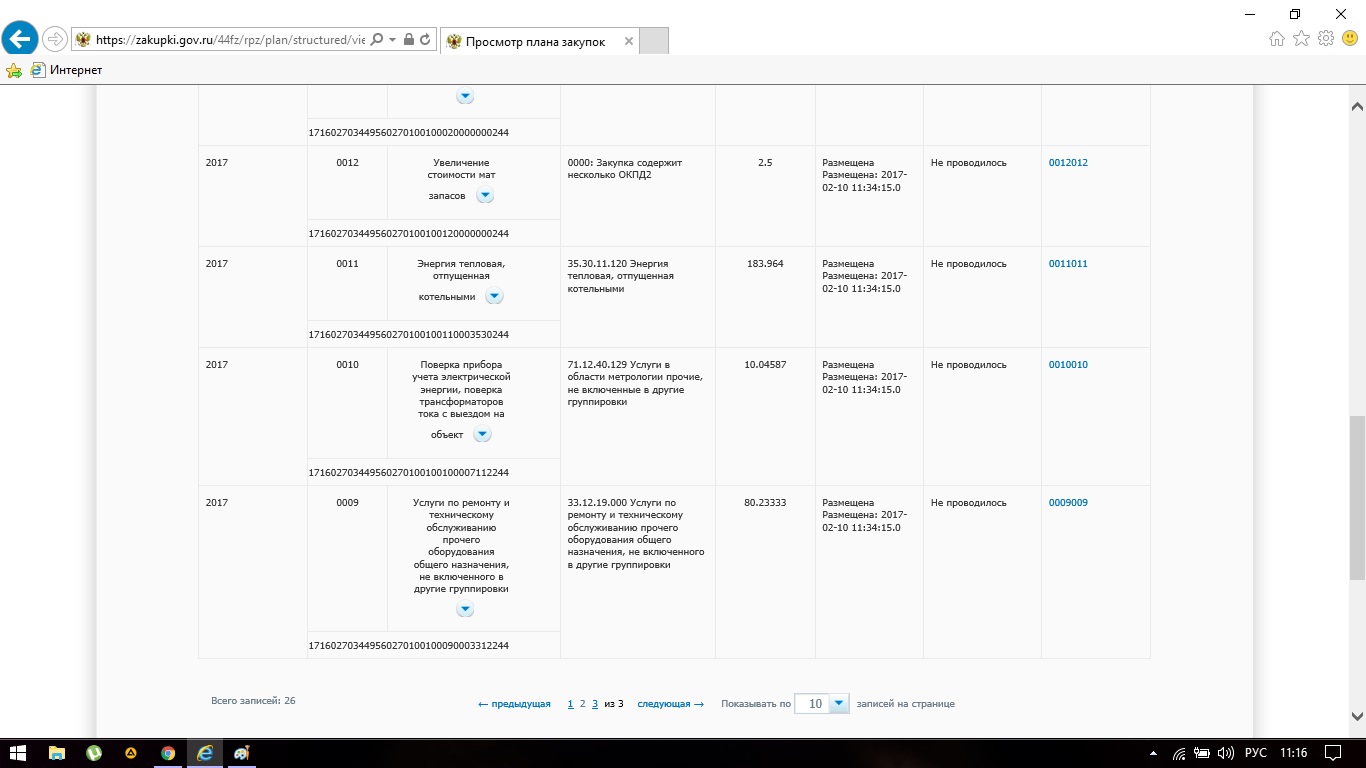Click the volume icon in system tray
The height and width of the screenshot is (768, 1366).
[x=1225, y=753]
